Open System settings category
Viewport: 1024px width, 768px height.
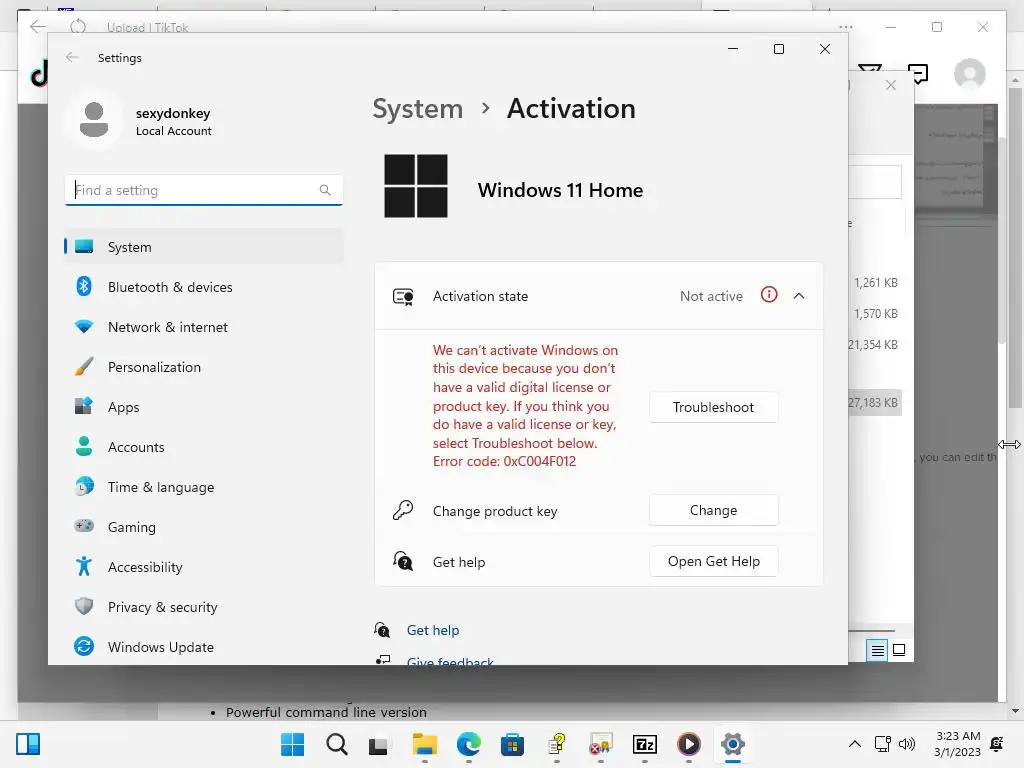(x=204, y=247)
